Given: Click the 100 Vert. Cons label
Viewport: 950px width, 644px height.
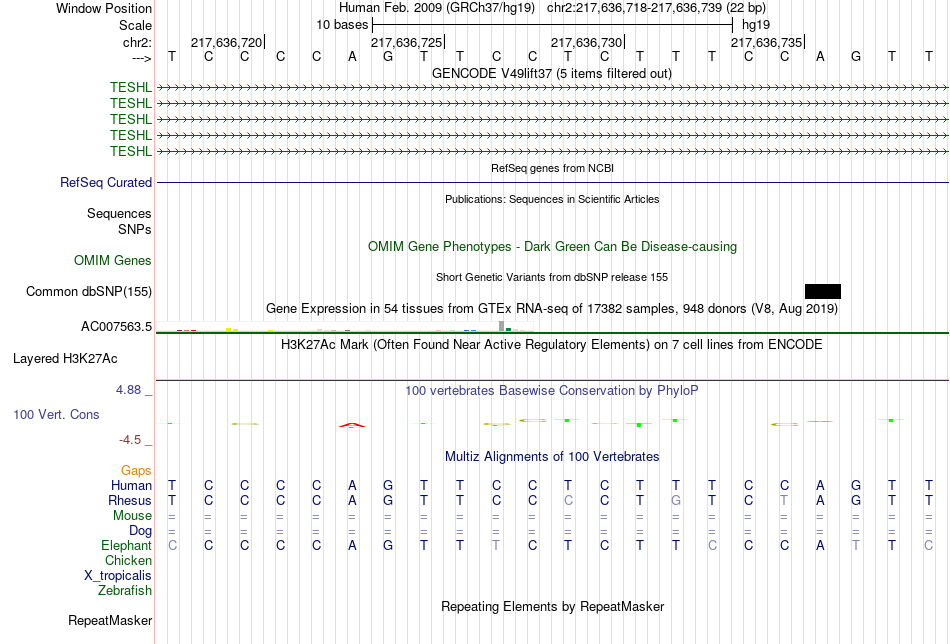Looking at the screenshot, I should tap(56, 414).
